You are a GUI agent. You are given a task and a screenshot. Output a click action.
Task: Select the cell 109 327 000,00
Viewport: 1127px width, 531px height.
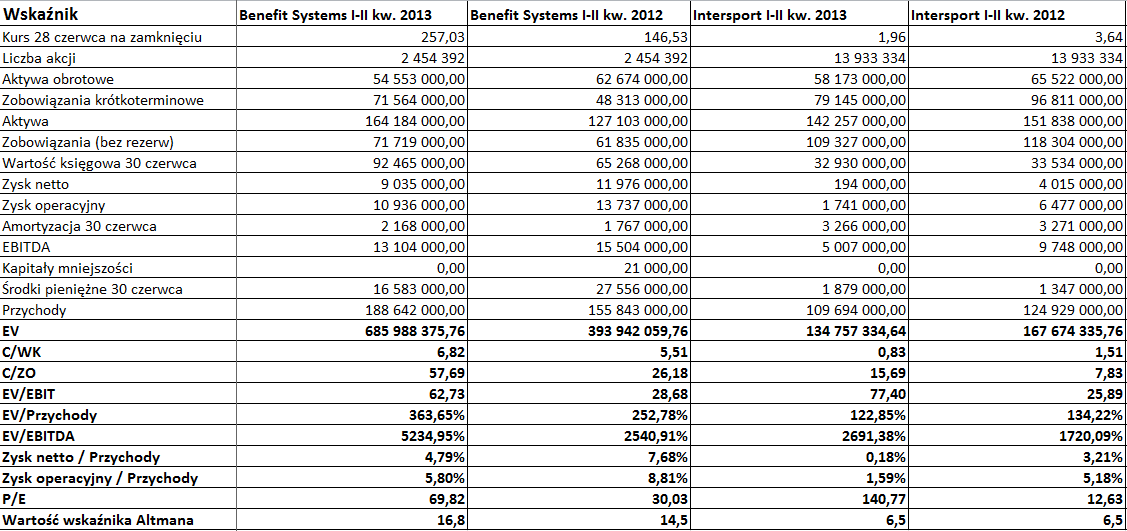(x=798, y=142)
